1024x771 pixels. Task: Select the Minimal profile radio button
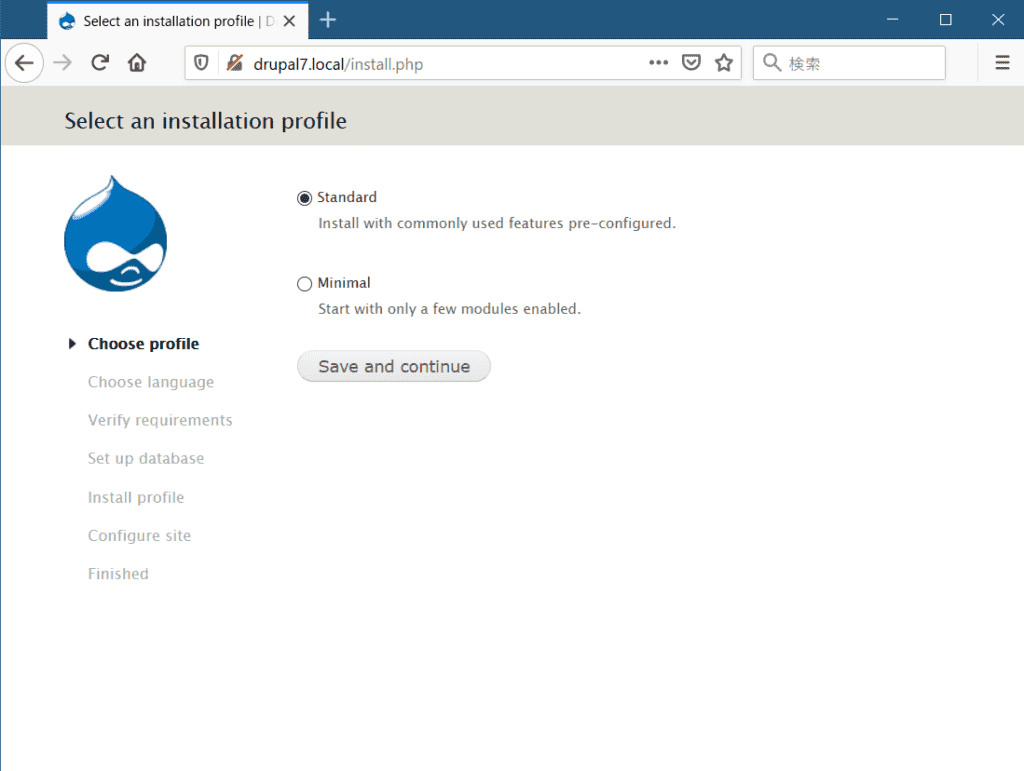pyautogui.click(x=304, y=283)
